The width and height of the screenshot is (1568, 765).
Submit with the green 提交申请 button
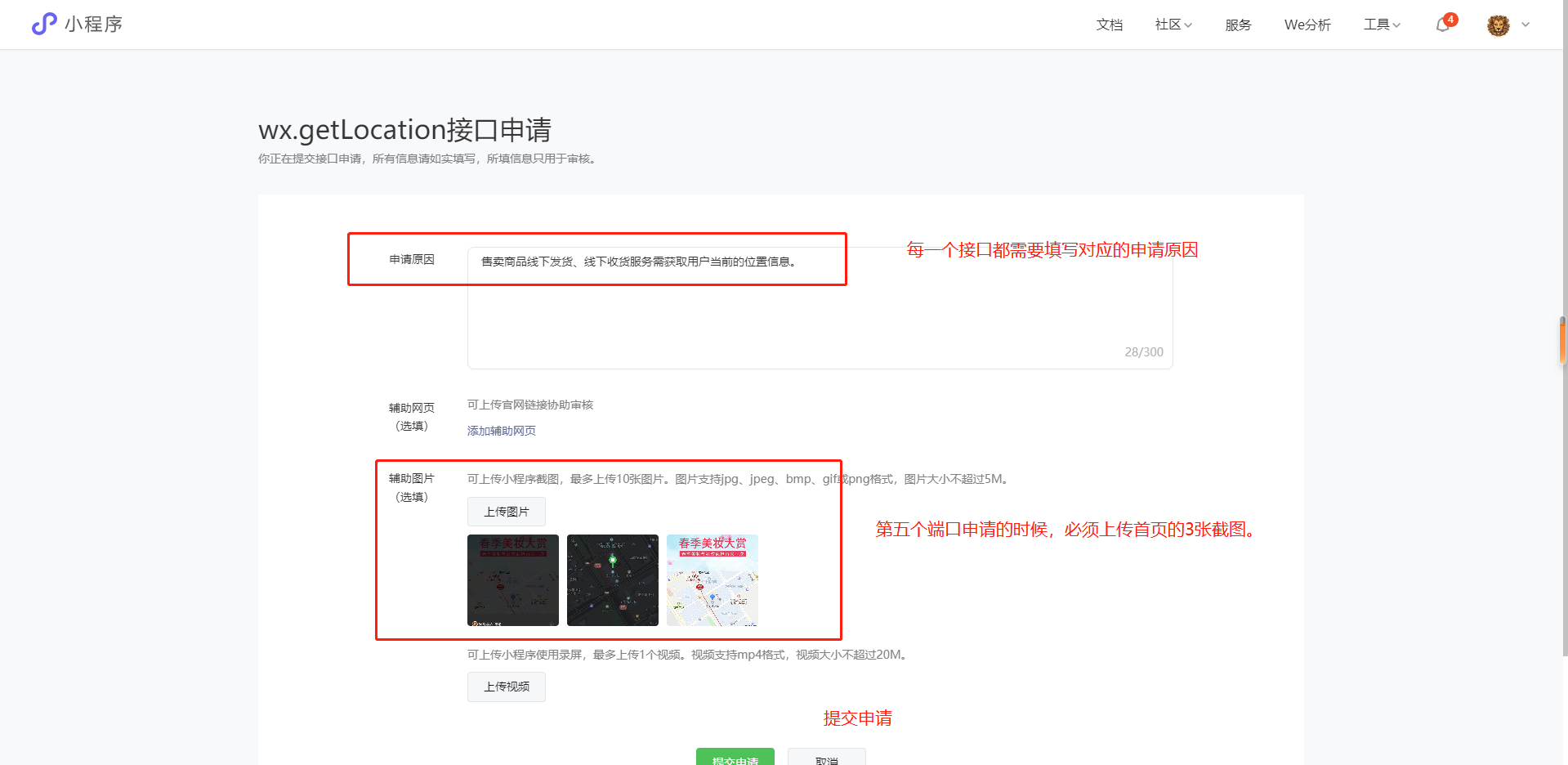735,758
